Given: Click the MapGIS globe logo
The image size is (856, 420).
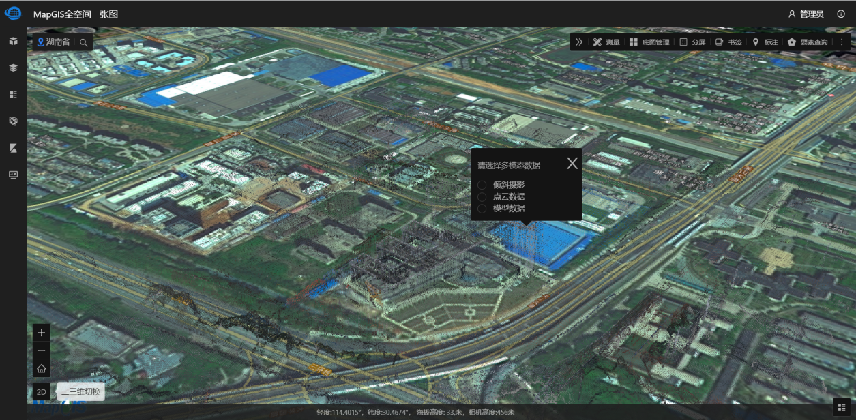Looking at the screenshot, I should (13, 14).
